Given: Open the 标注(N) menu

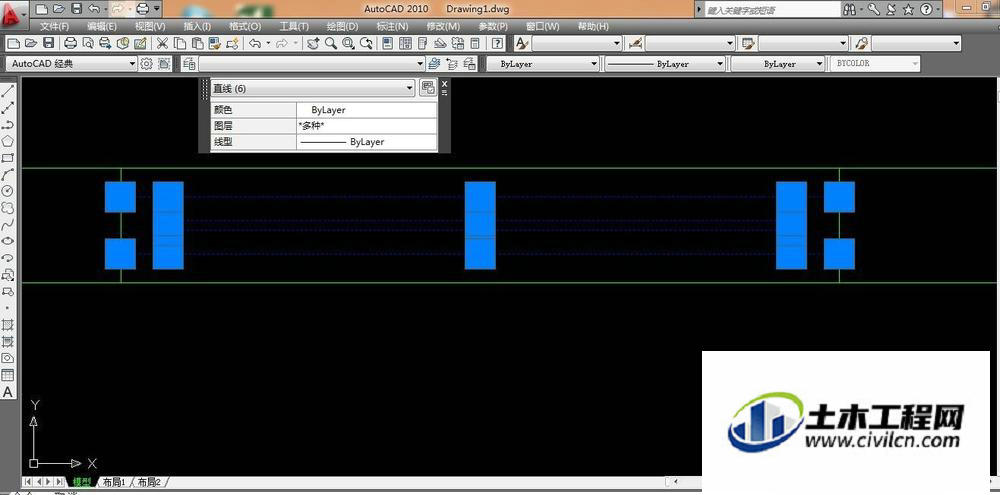Looking at the screenshot, I should 392,26.
